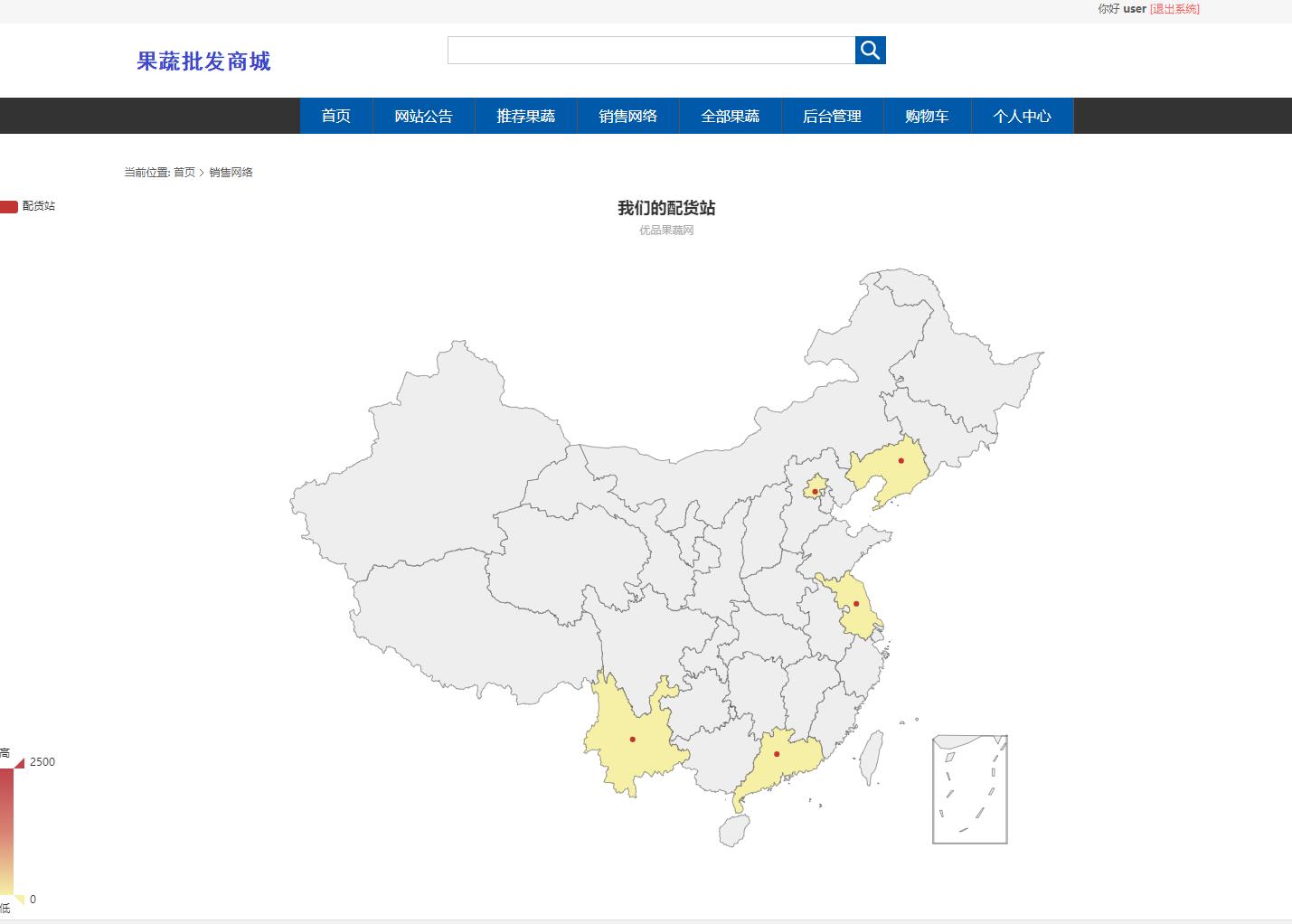The height and width of the screenshot is (924, 1292).
Task: Click the 退出系统 logout link
Action: [1173, 9]
